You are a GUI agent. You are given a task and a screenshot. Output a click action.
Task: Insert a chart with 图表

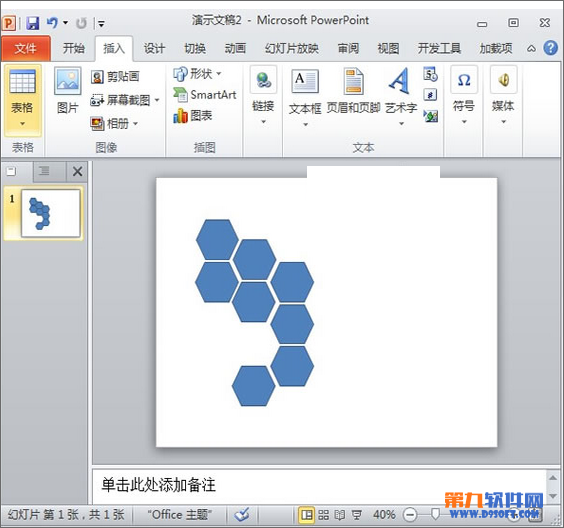193,116
